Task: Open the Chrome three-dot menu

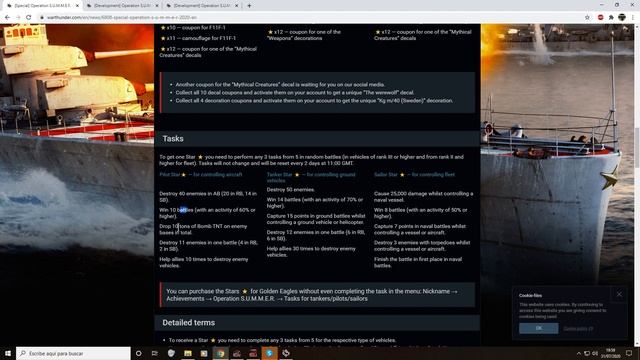Action: pos(633,18)
